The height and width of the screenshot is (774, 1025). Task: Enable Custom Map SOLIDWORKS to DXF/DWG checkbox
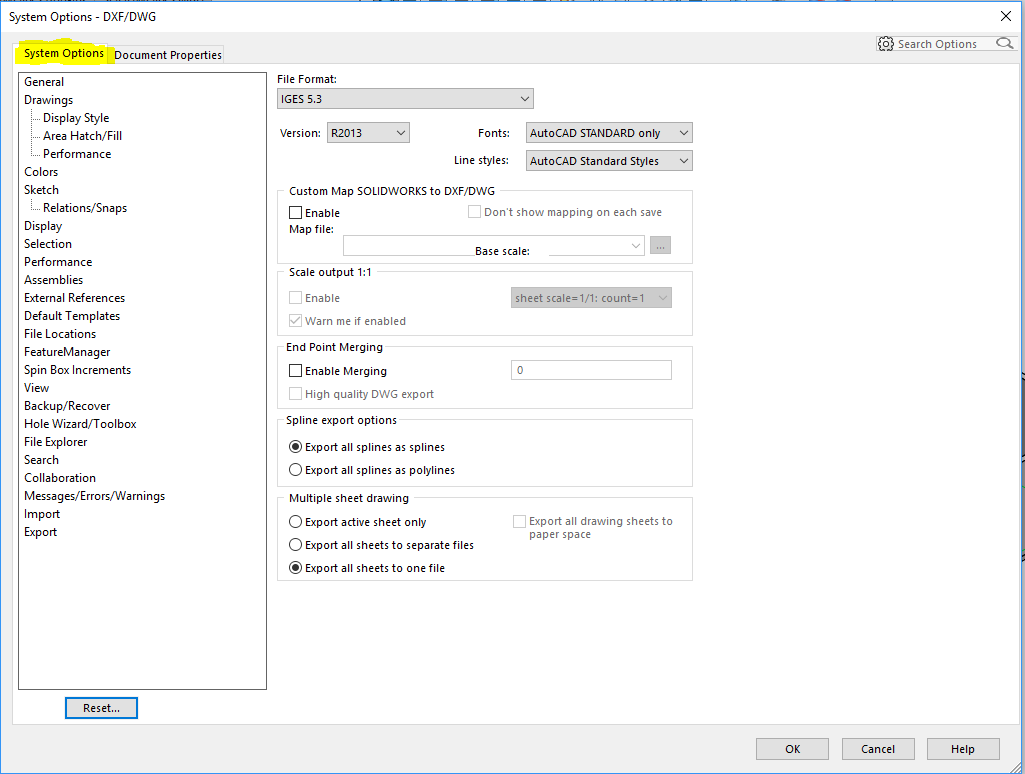point(295,212)
